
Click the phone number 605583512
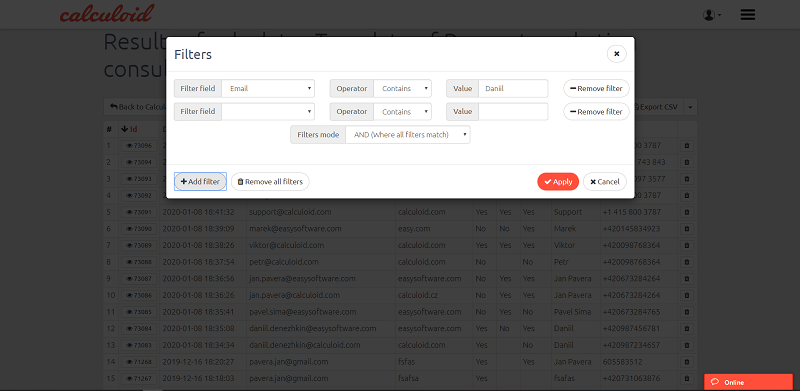(x=621, y=362)
